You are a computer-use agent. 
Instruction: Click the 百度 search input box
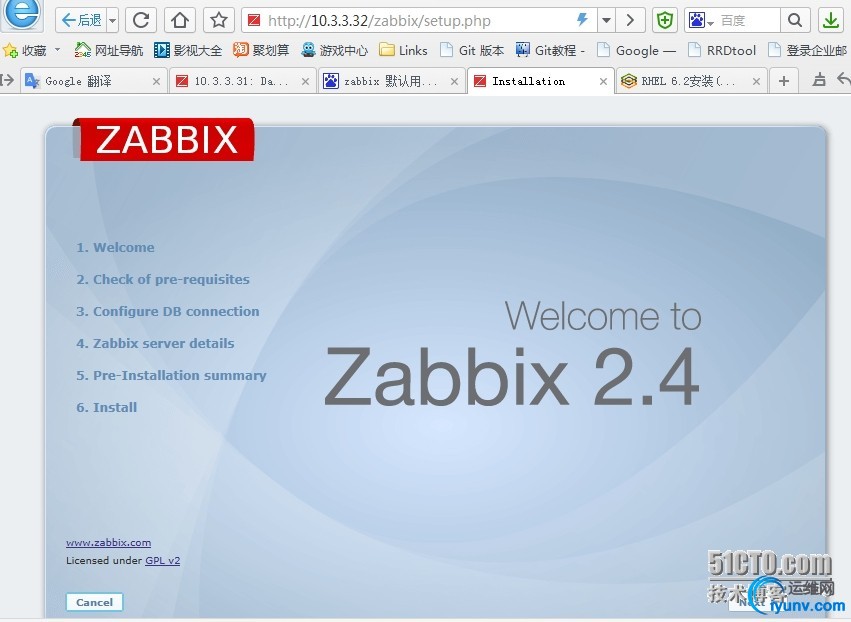748,21
